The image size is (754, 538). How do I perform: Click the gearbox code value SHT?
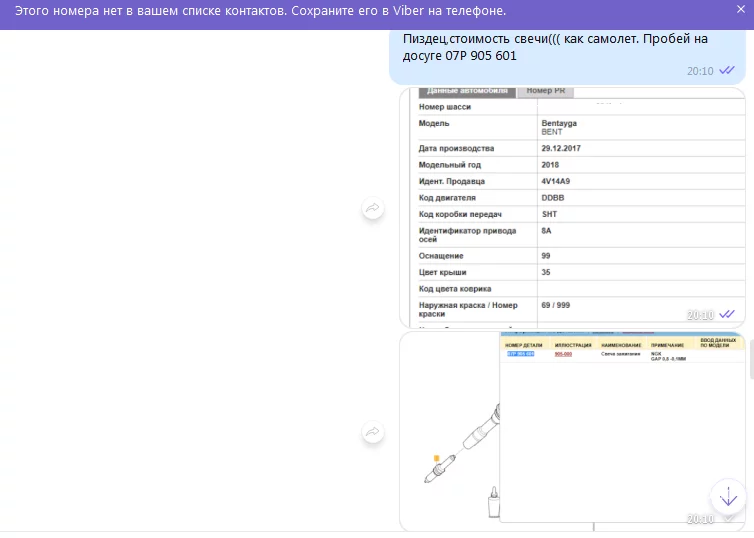[x=549, y=214]
